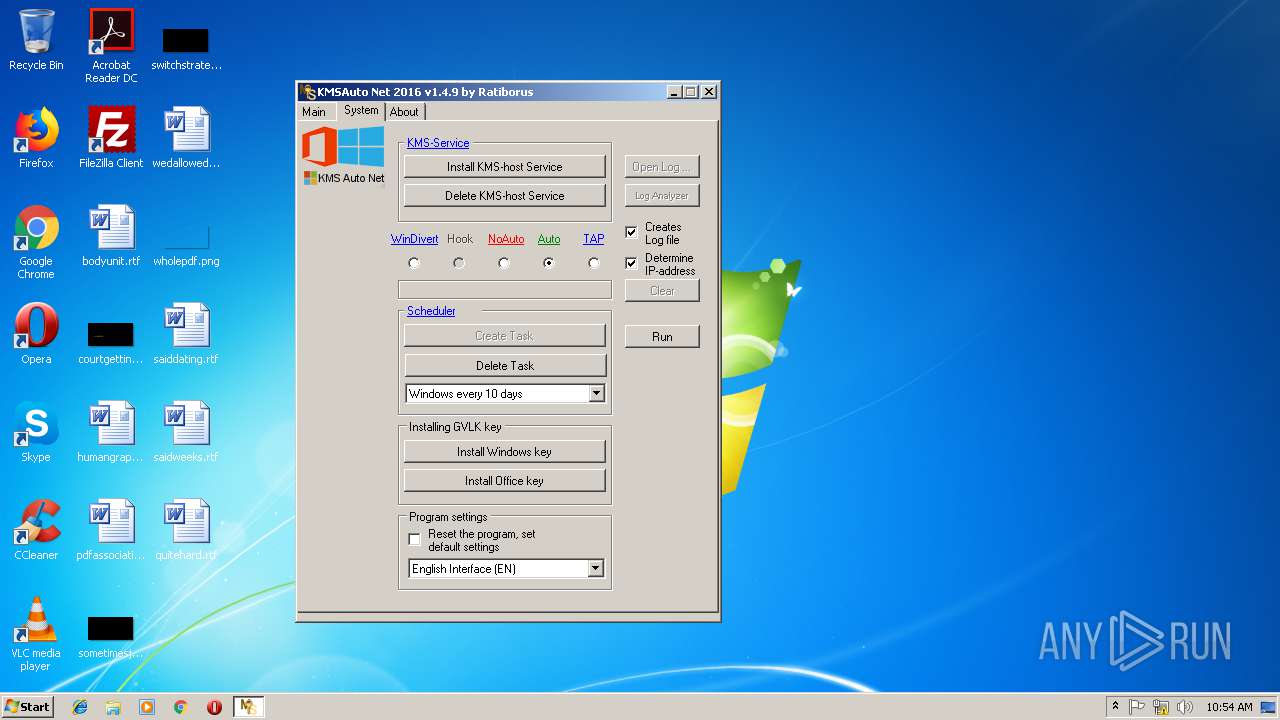1280x720 pixels.
Task: Click the 10:54 AM system clock
Action: pyautogui.click(x=1229, y=707)
